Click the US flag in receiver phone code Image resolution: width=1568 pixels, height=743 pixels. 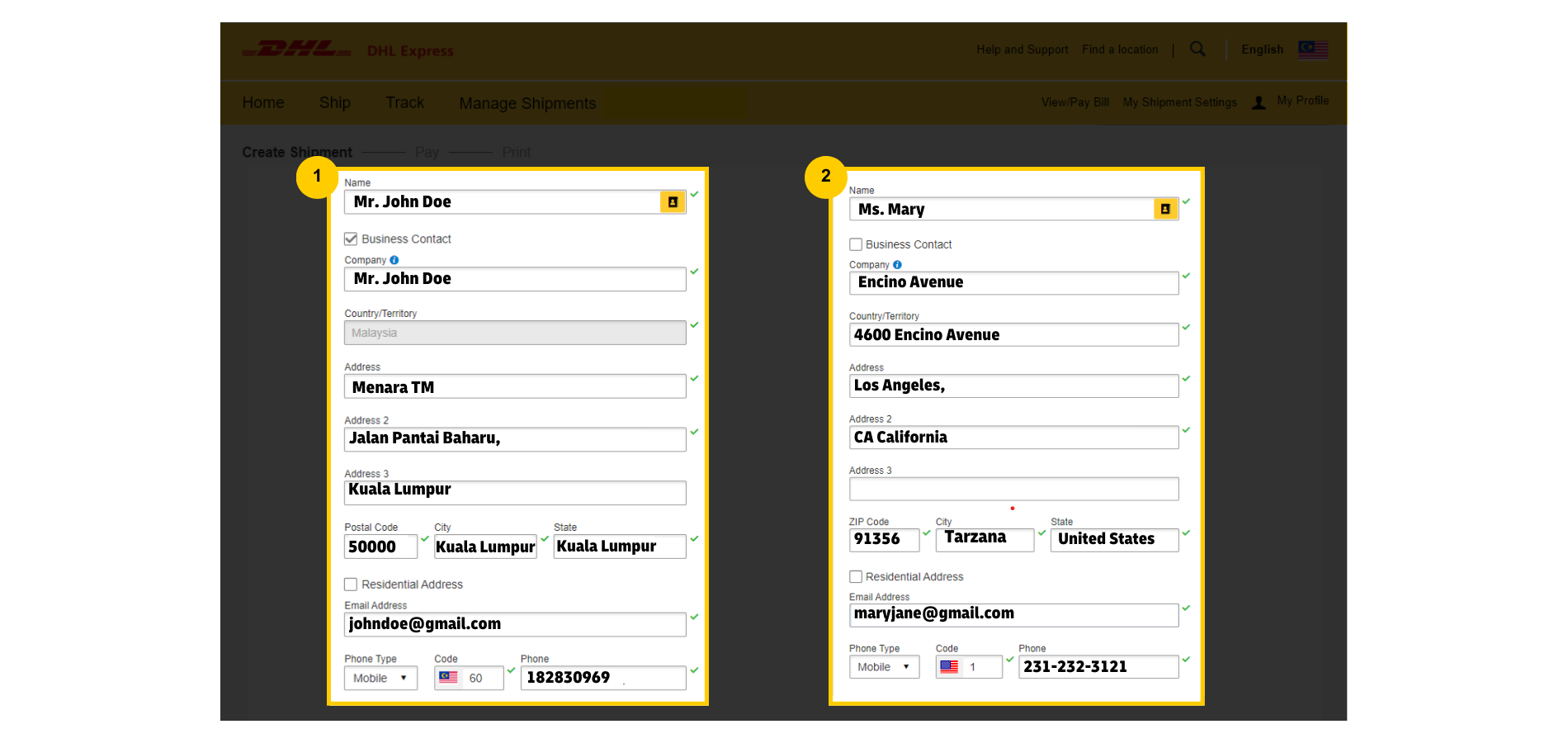tap(949, 666)
